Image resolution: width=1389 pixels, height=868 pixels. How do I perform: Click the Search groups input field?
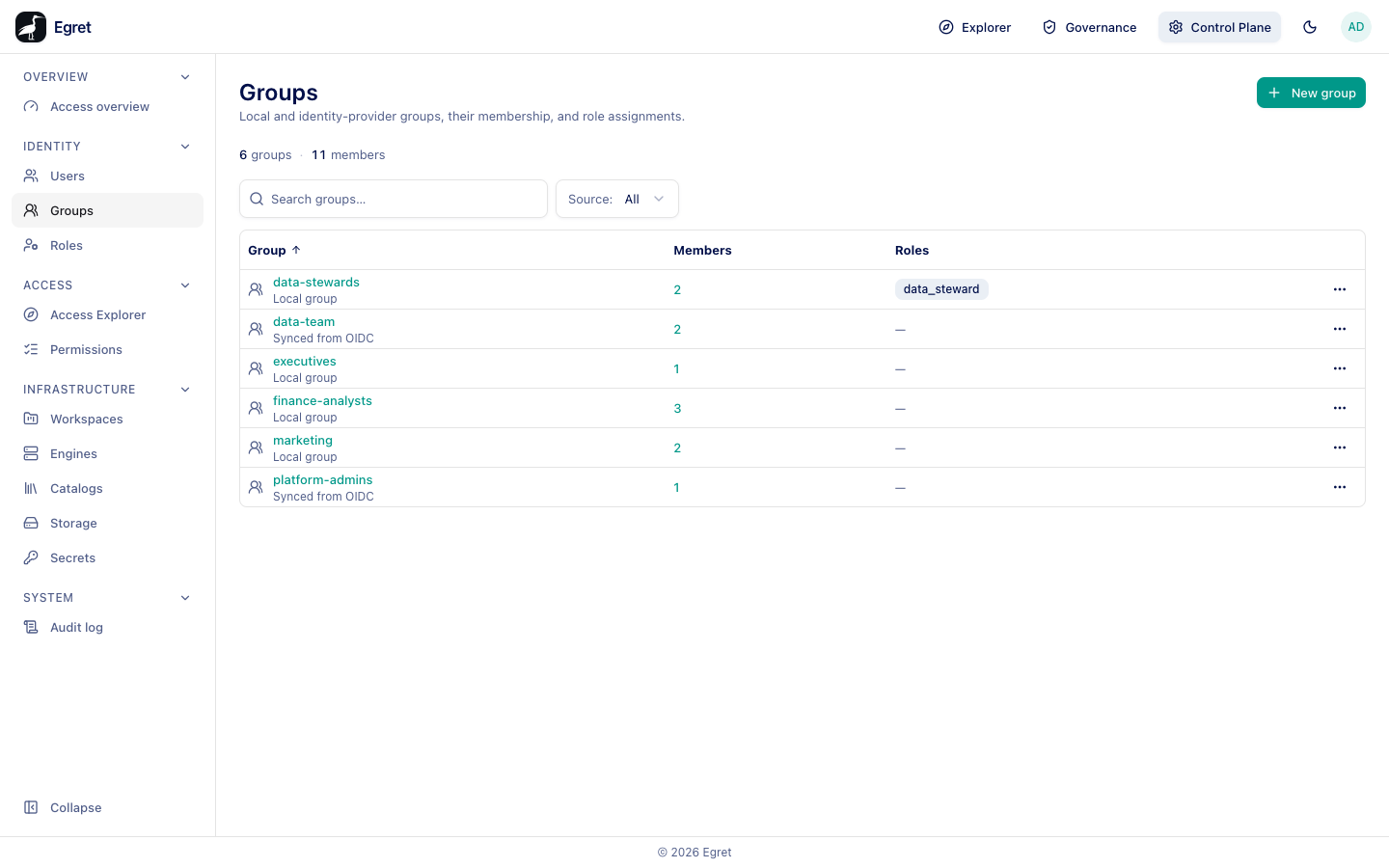[x=394, y=199]
